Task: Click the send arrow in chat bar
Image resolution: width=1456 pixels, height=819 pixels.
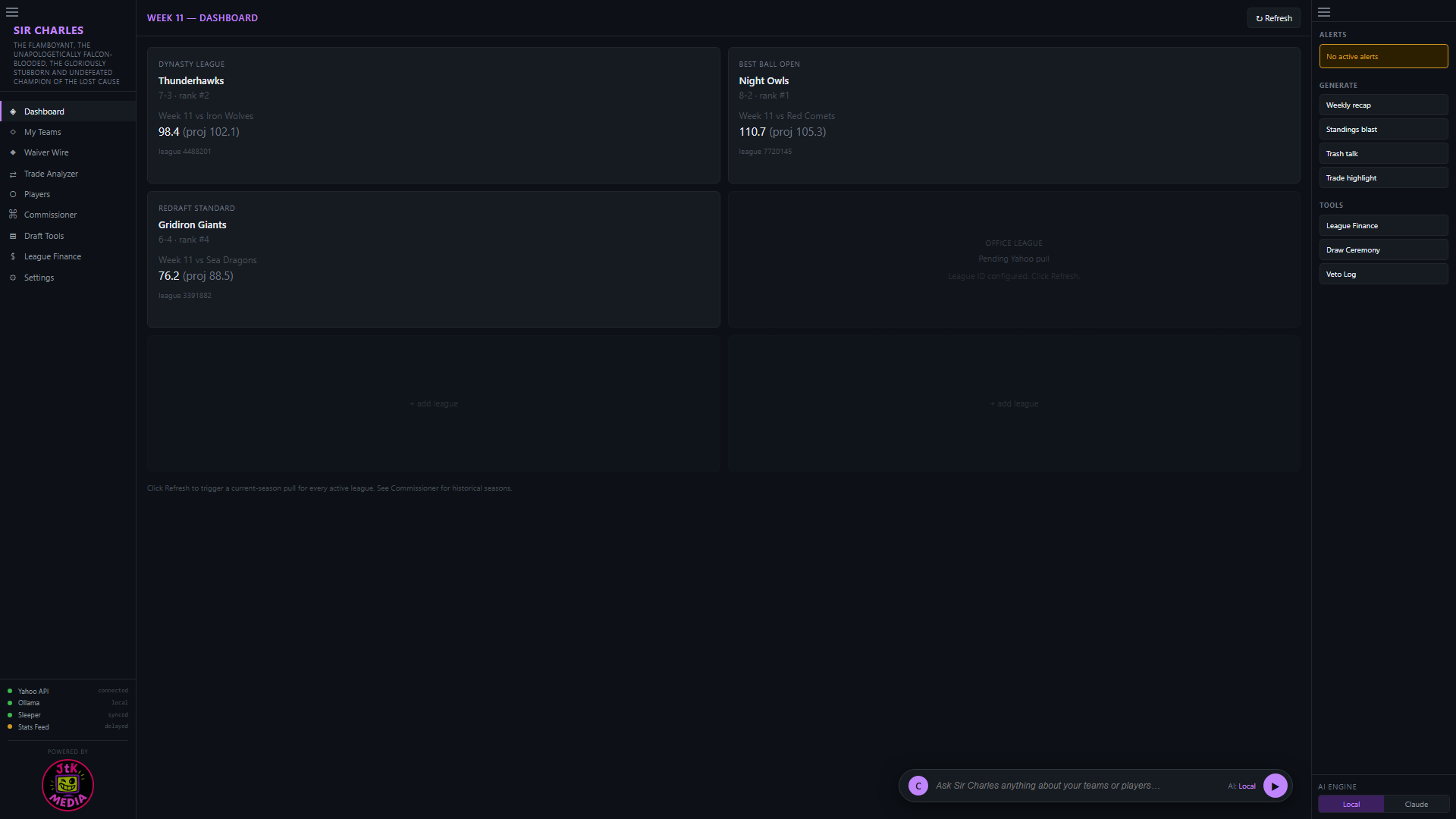Action: point(1276,786)
